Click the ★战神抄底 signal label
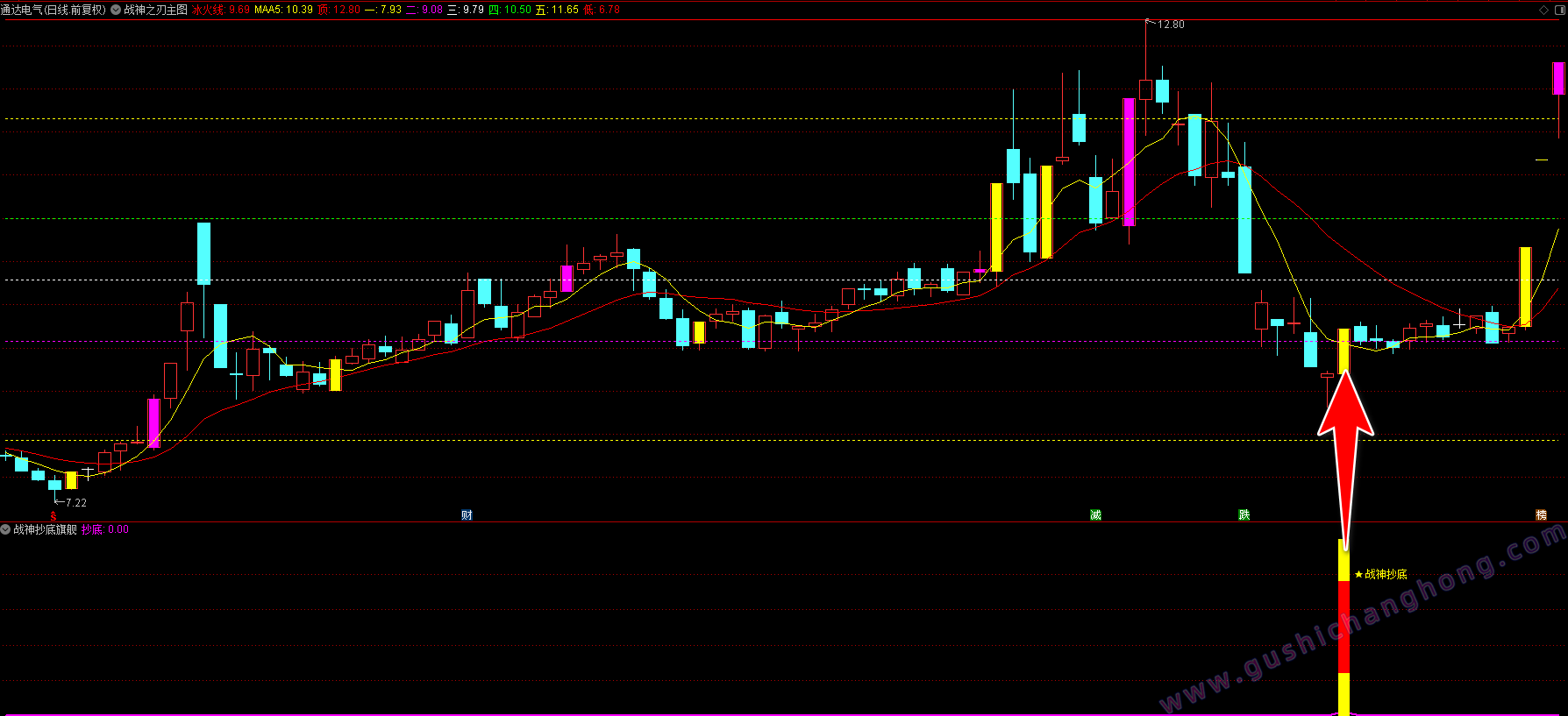1568x716 pixels. tap(1381, 574)
